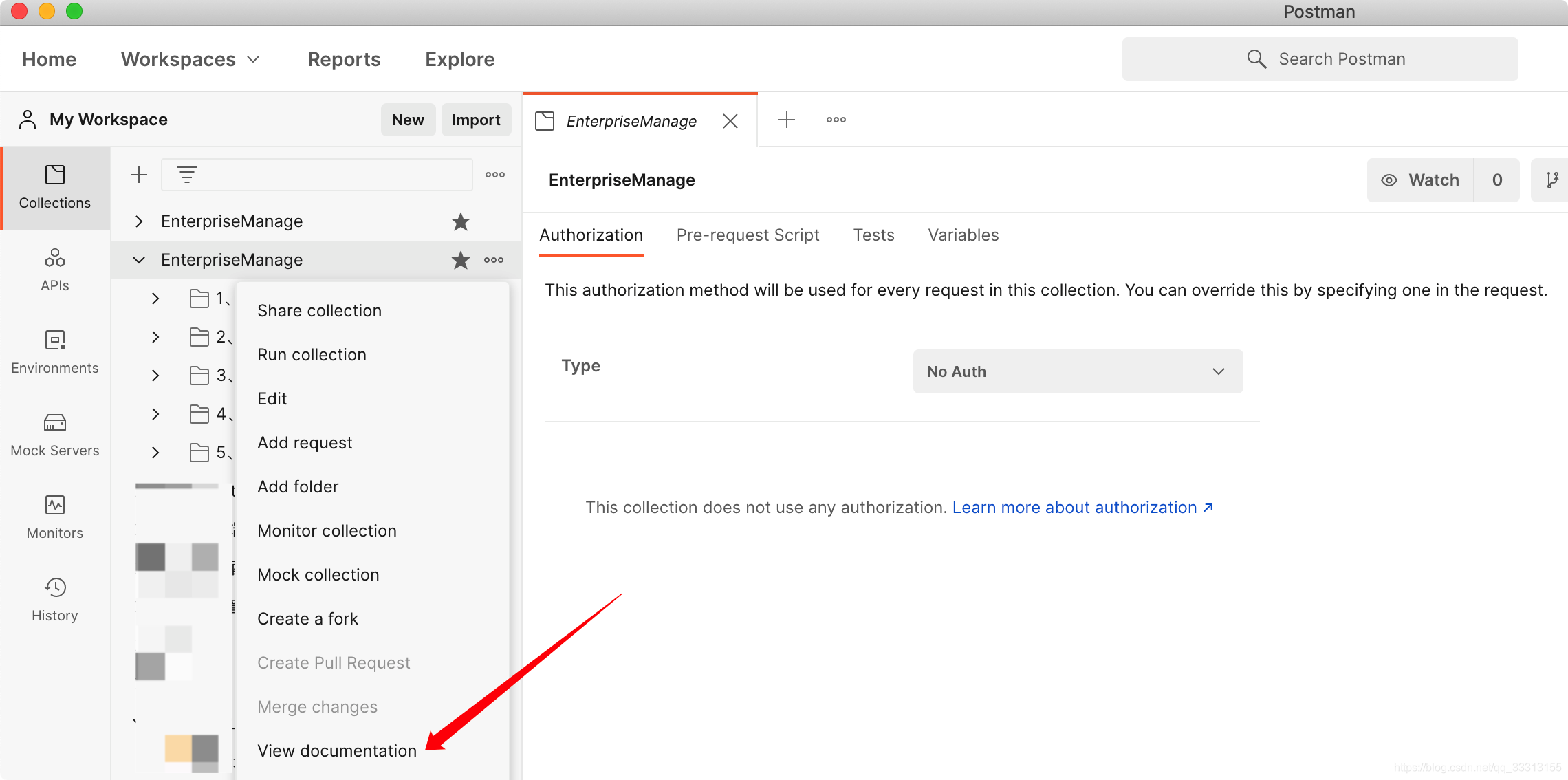
Task: Click the New button in workspace
Action: pos(407,119)
